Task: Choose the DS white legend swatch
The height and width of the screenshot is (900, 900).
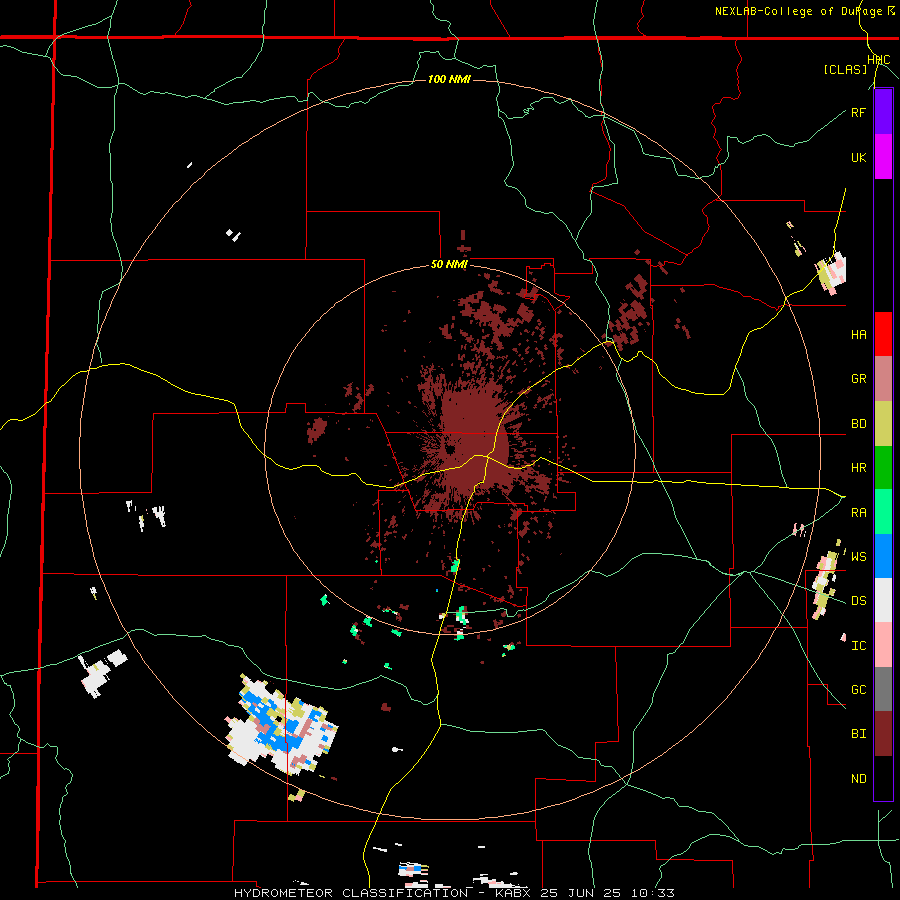Action: tap(883, 600)
